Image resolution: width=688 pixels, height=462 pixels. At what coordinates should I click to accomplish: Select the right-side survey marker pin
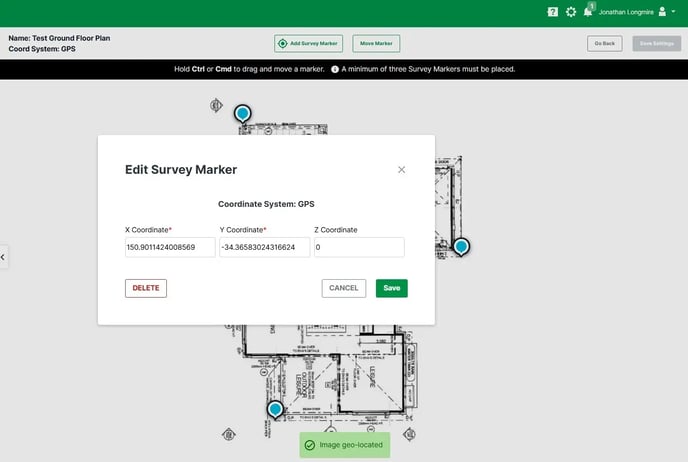pyautogui.click(x=461, y=246)
